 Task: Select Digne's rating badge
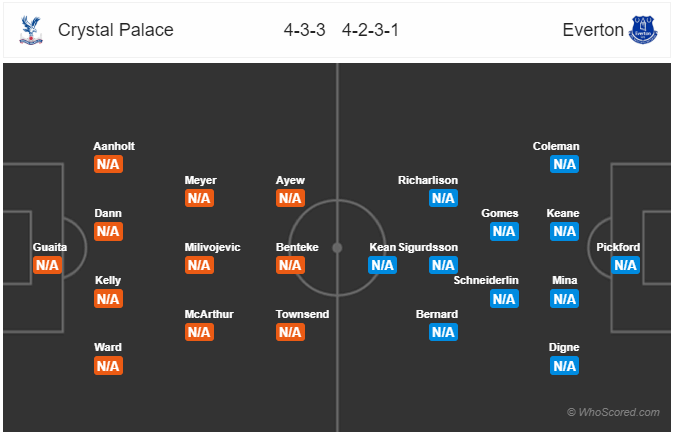click(564, 366)
